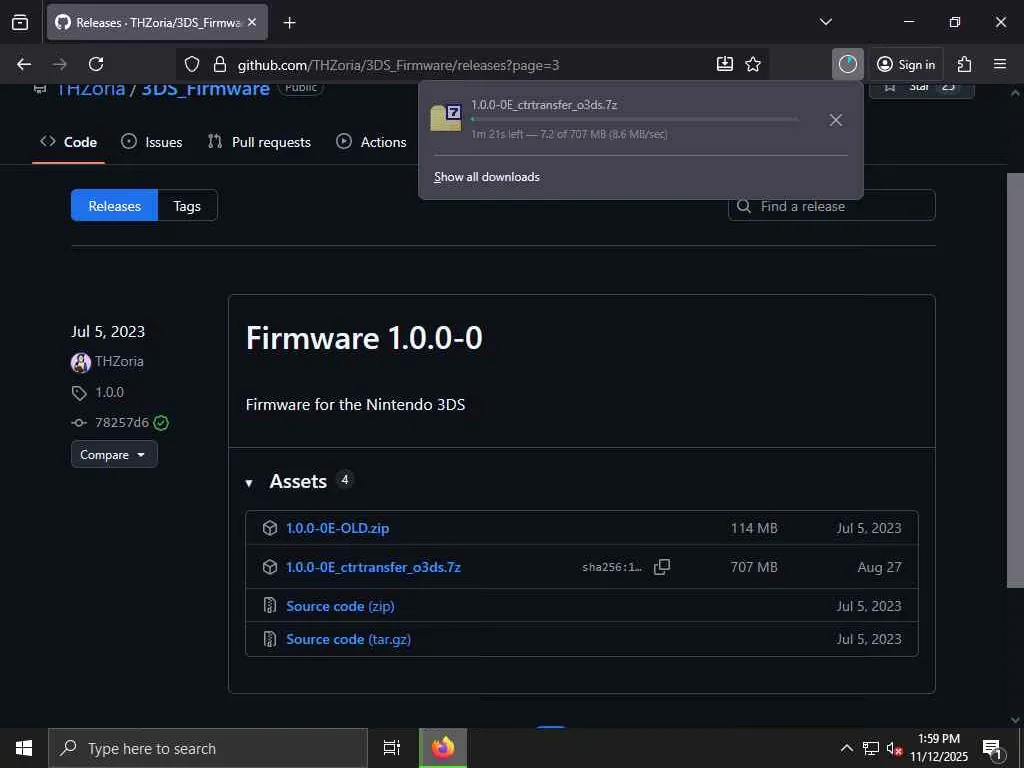The width and height of the screenshot is (1024, 768).
Task: Show all downloads
Action: coord(487,177)
